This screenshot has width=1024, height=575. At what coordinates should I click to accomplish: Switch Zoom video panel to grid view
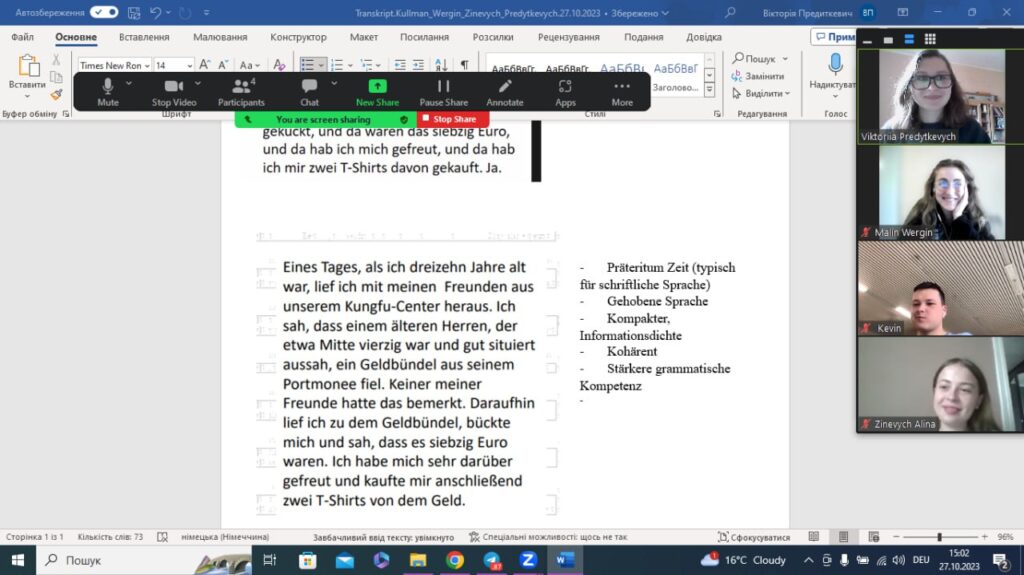point(930,39)
